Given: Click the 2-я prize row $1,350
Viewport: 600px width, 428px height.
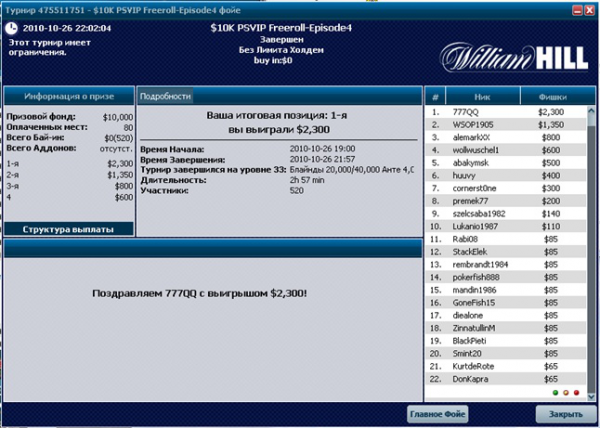Looking at the screenshot, I should tap(70, 175).
